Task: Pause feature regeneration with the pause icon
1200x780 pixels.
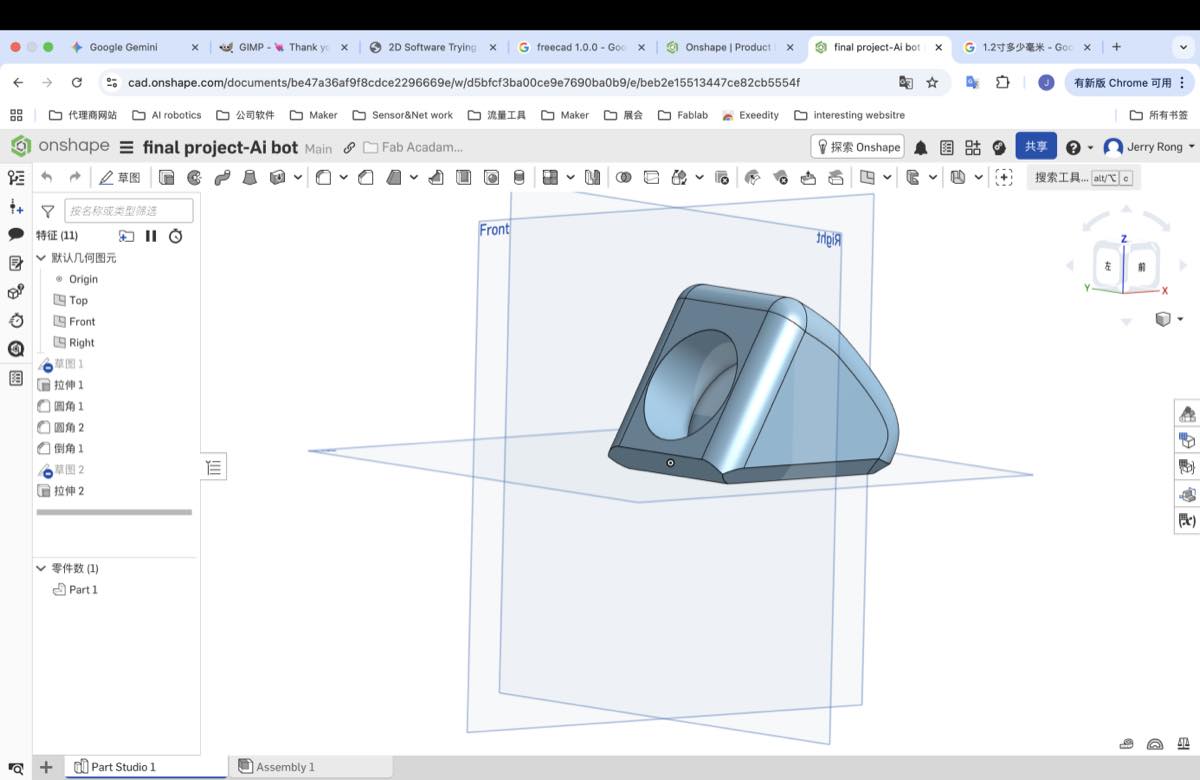Action: (x=151, y=236)
